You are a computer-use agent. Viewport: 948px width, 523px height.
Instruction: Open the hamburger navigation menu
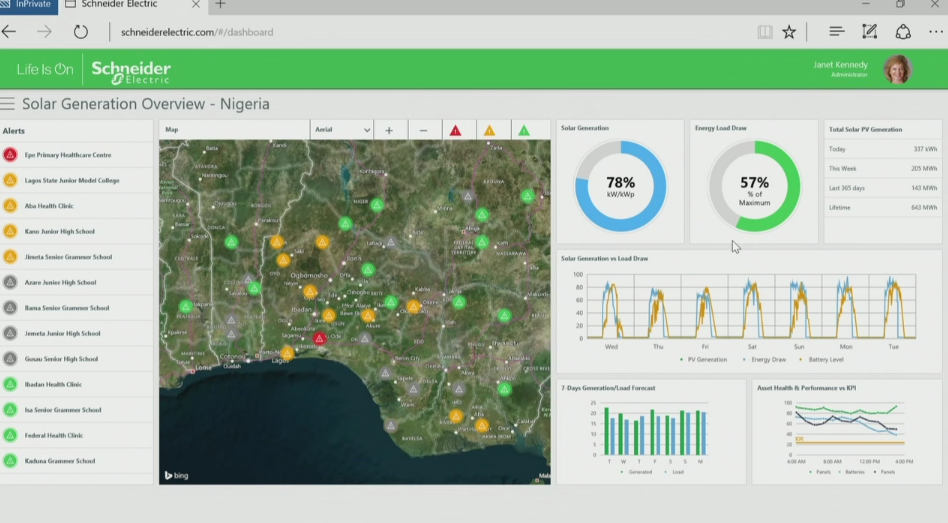point(8,104)
